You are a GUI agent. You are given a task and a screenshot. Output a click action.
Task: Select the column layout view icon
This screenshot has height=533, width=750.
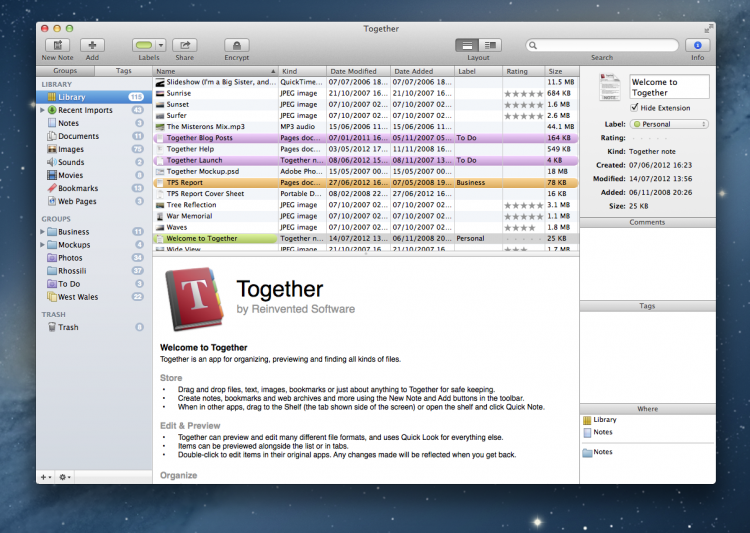coord(490,45)
